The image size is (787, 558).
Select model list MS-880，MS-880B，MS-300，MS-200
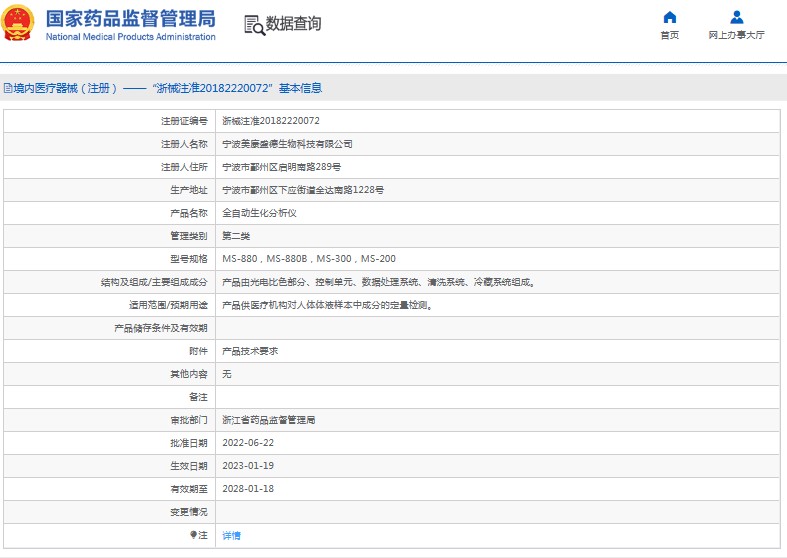309,259
